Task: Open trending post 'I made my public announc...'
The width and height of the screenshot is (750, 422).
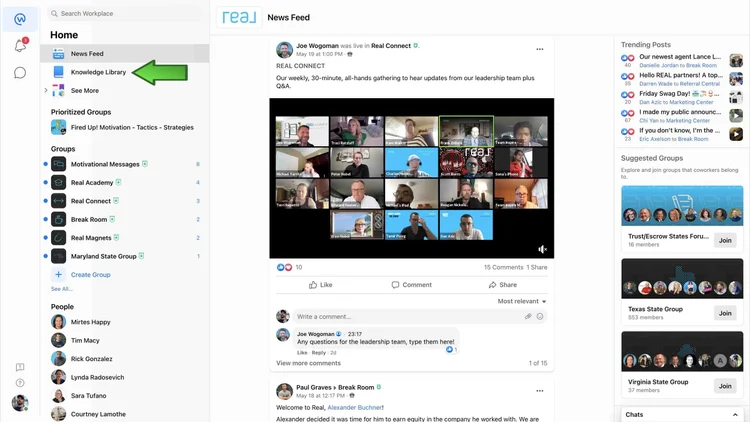Action: (680, 112)
